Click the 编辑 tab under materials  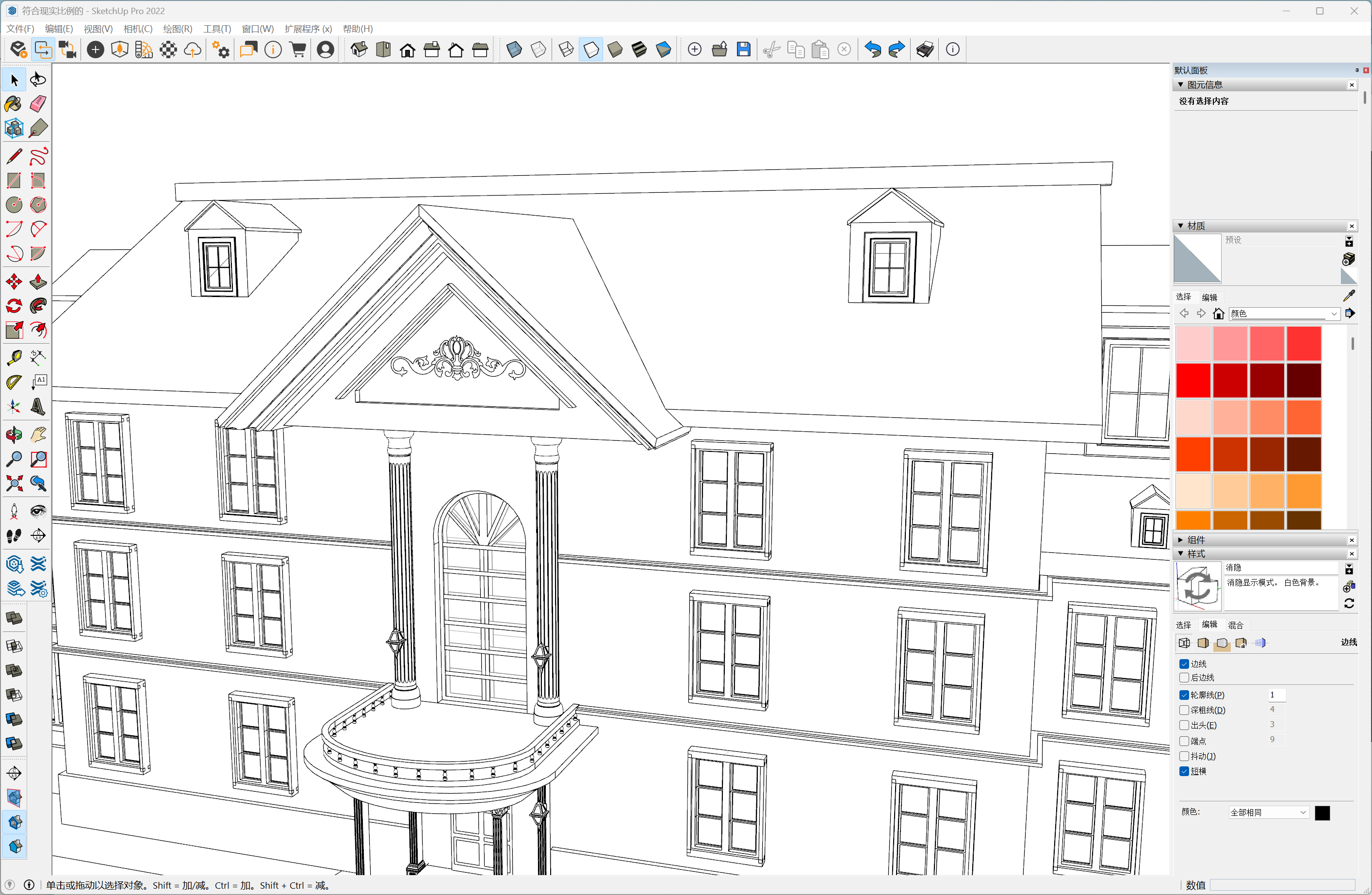coord(1209,297)
